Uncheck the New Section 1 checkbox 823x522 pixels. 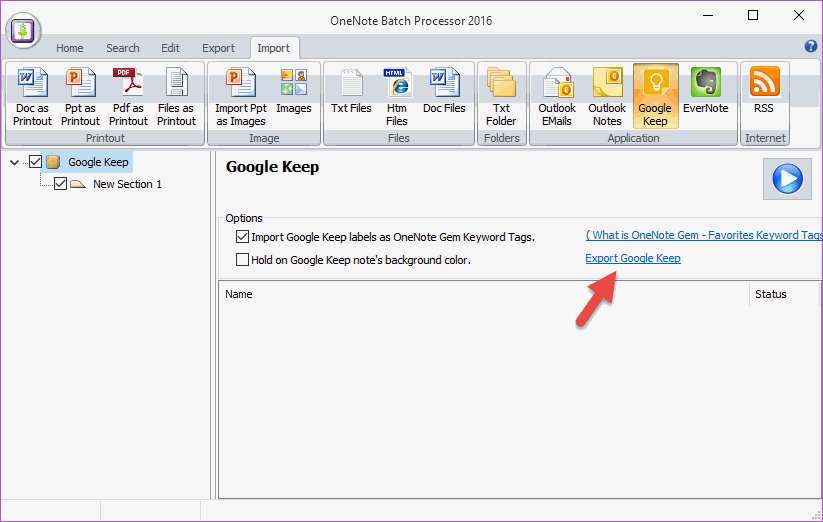60,184
